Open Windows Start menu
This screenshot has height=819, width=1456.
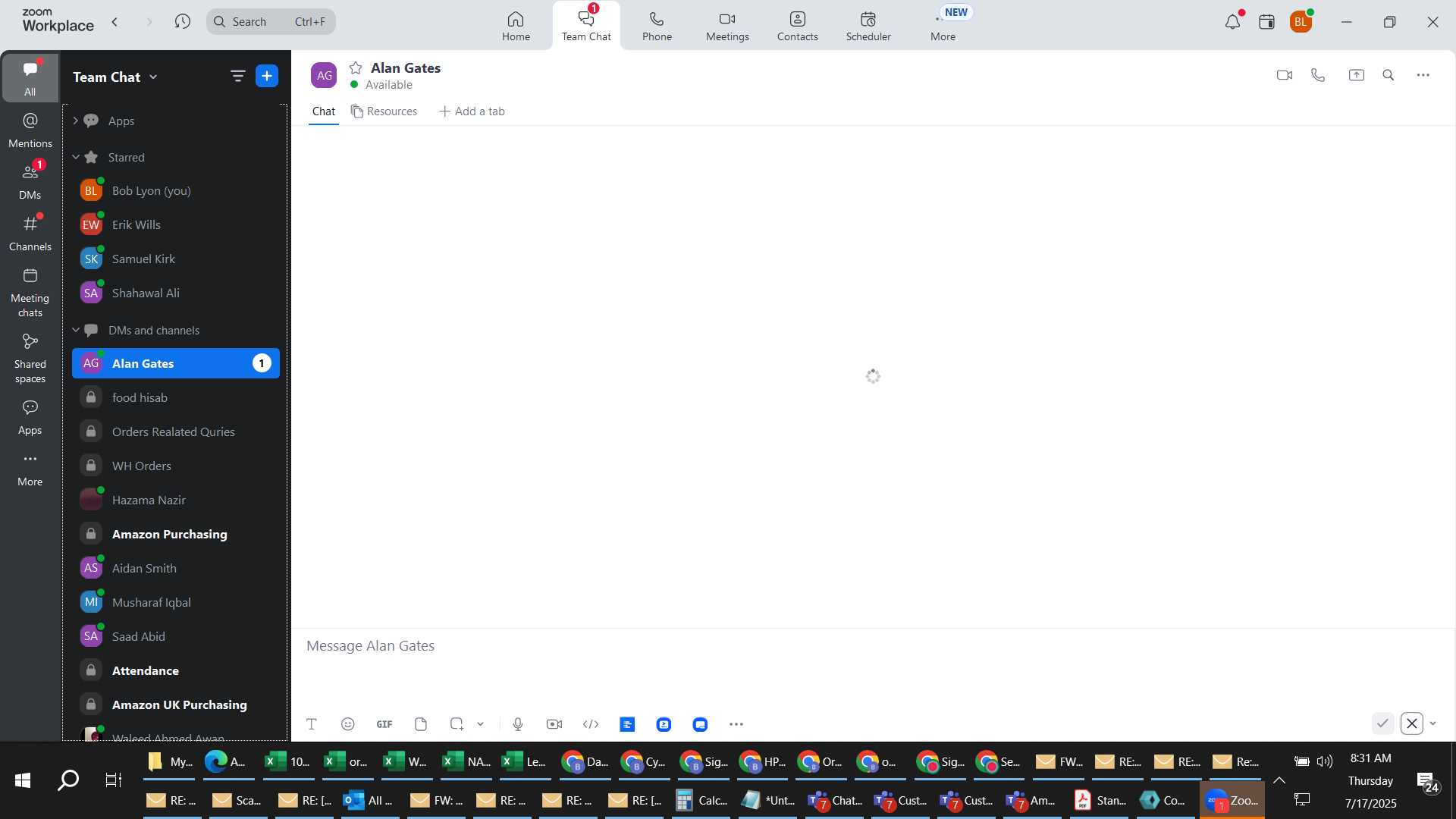[x=23, y=780]
